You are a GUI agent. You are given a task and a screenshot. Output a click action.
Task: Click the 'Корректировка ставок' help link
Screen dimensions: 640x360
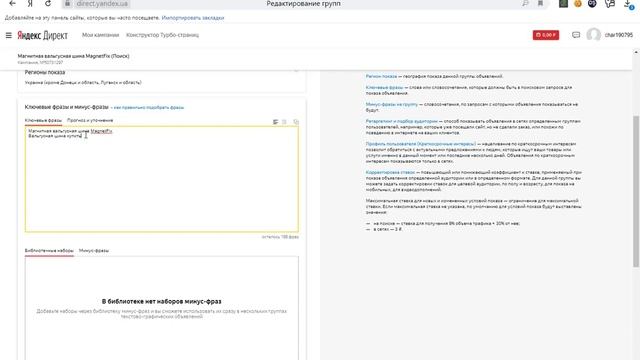390,172
